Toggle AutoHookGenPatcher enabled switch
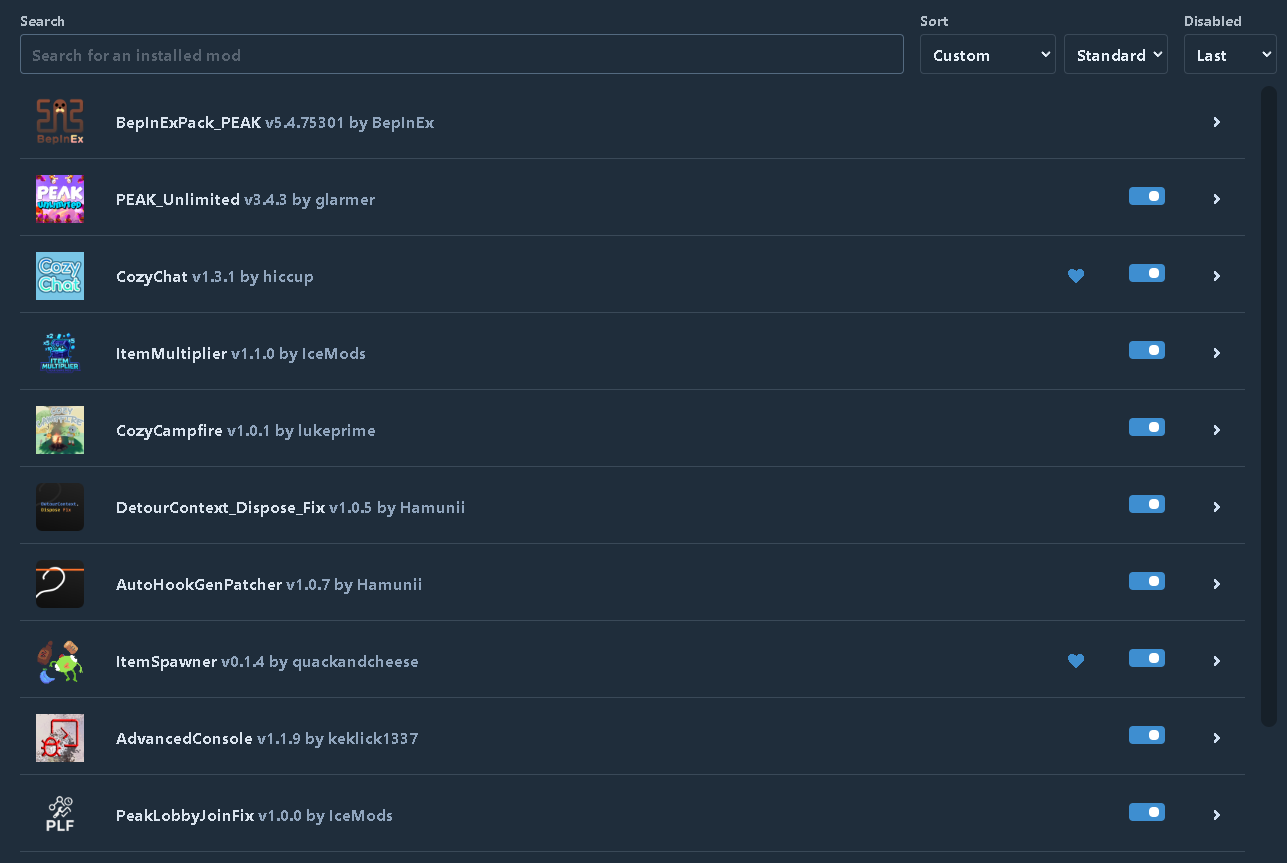This screenshot has height=863, width=1287. 1147,582
